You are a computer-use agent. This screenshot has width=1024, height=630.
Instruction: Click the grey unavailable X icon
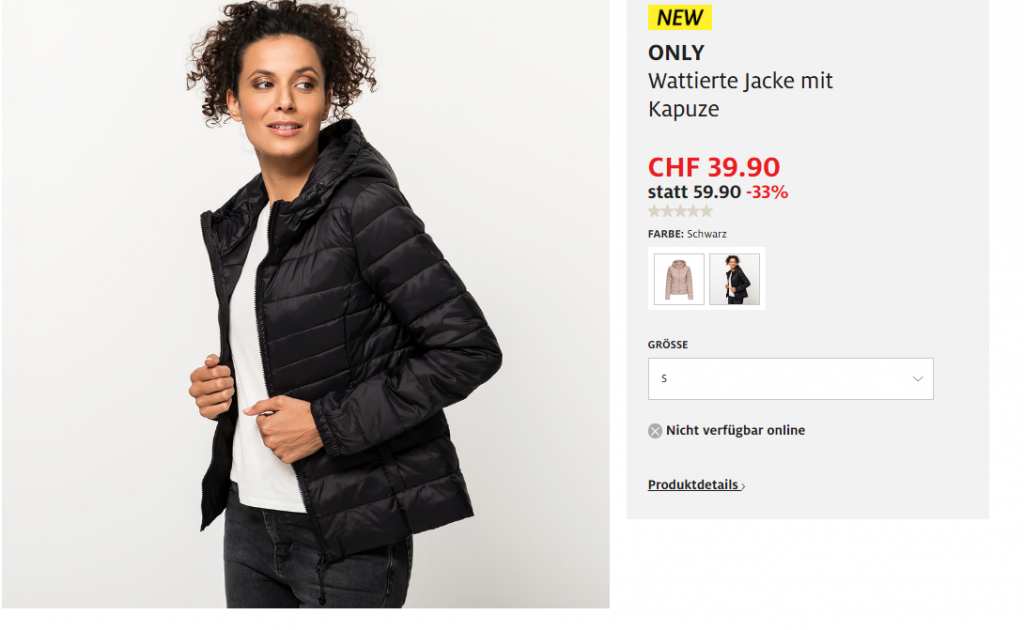pyautogui.click(x=654, y=431)
